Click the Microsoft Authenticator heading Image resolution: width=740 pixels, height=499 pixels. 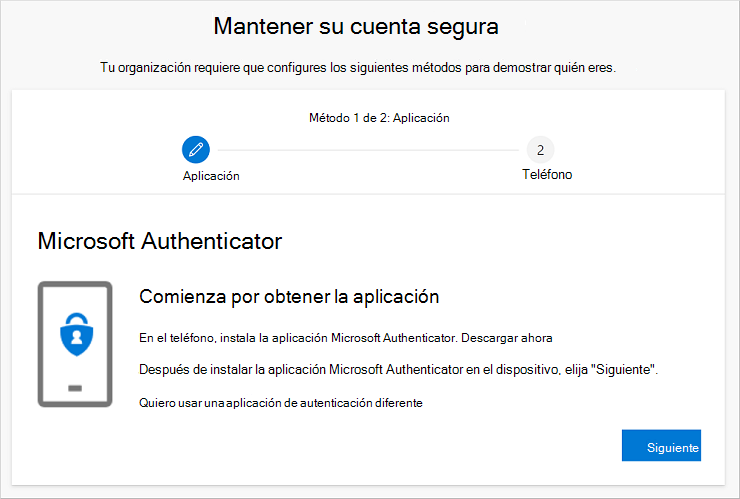pyautogui.click(x=160, y=241)
